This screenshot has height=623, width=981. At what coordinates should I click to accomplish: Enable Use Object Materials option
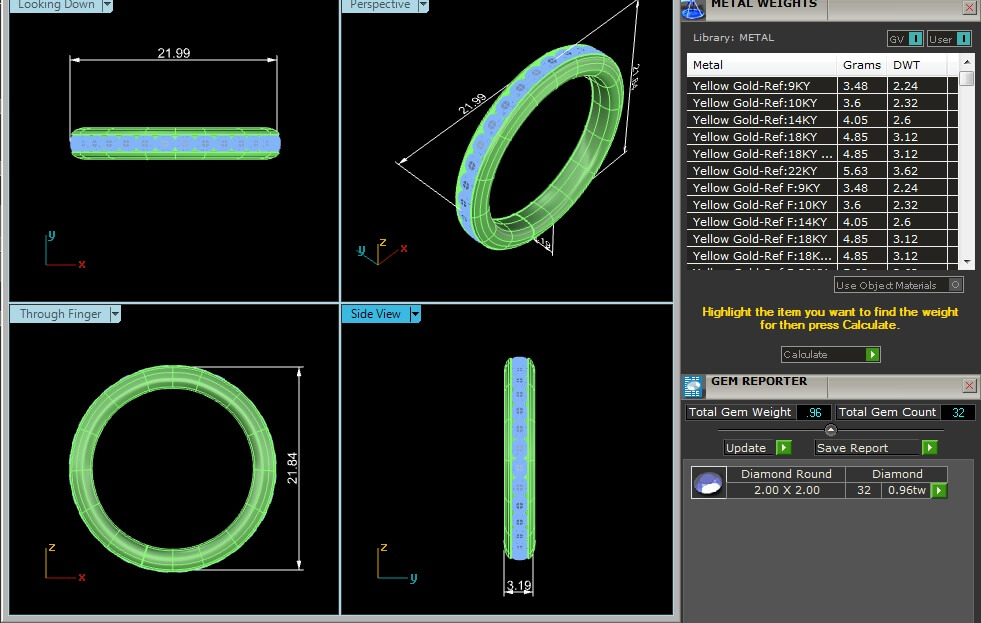click(x=955, y=285)
